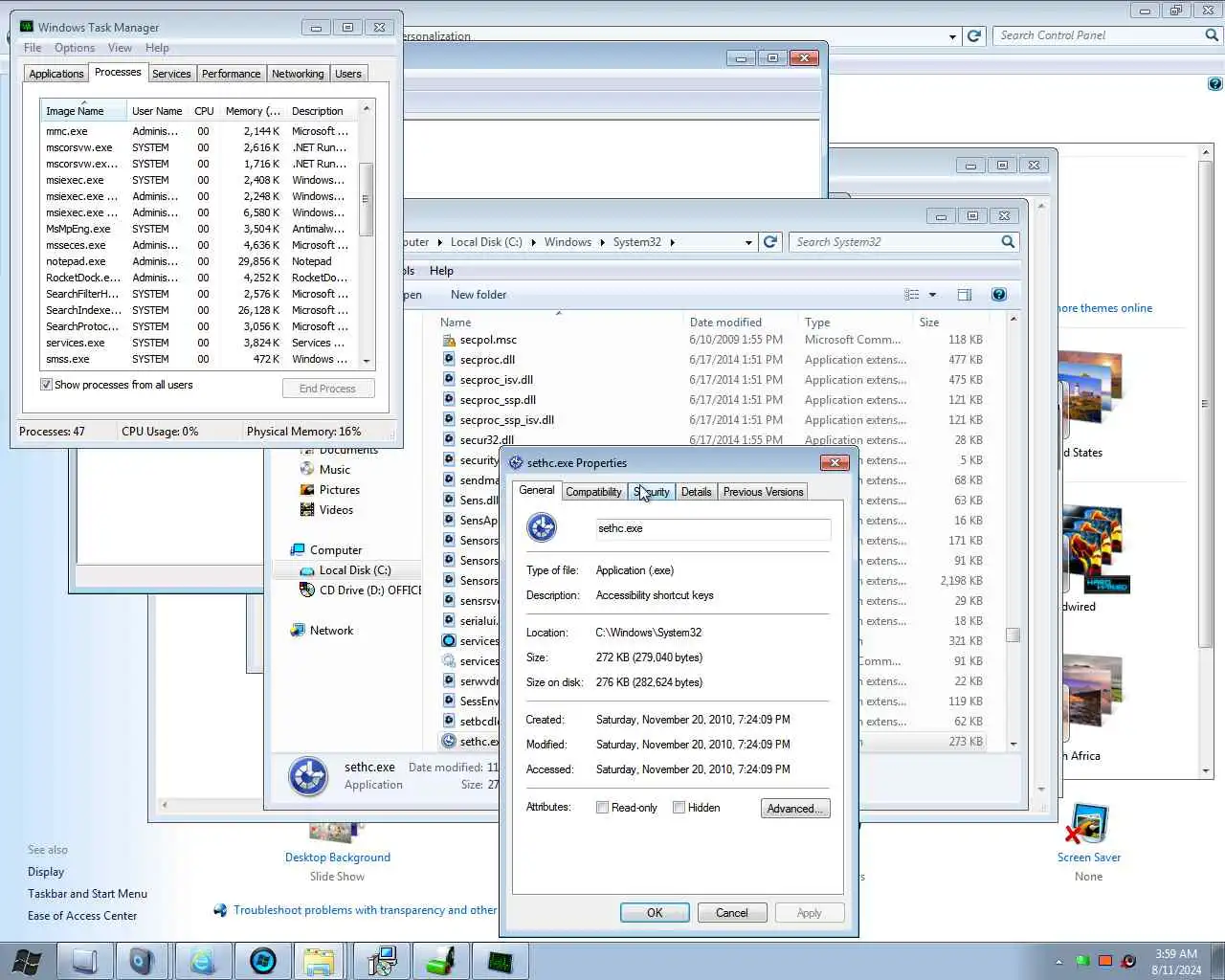This screenshot has height=980, width=1225.
Task: Open the Security tab in sethc.exe Properties
Action: (x=652, y=492)
